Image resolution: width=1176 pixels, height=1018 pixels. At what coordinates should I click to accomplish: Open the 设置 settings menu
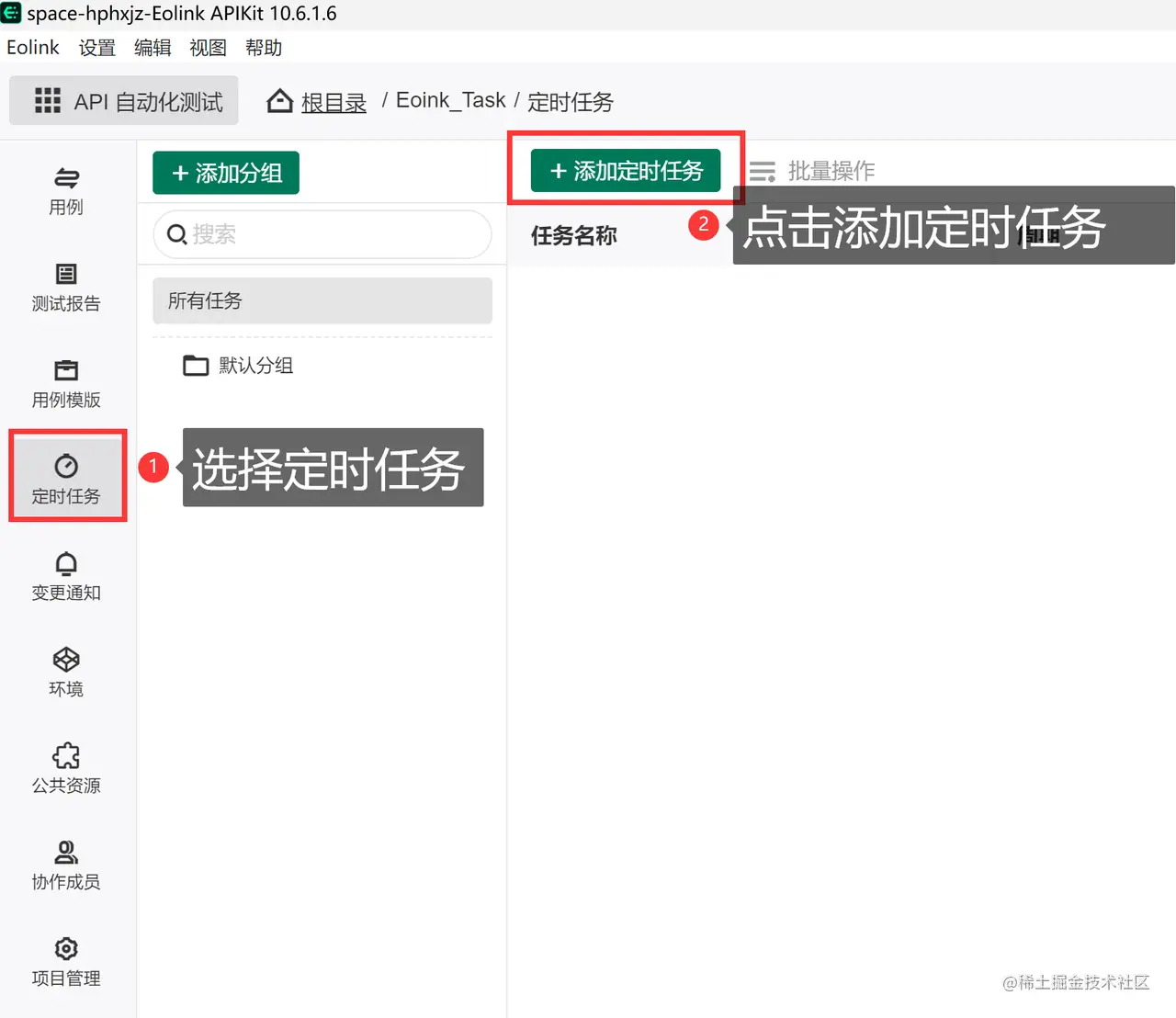[x=97, y=47]
